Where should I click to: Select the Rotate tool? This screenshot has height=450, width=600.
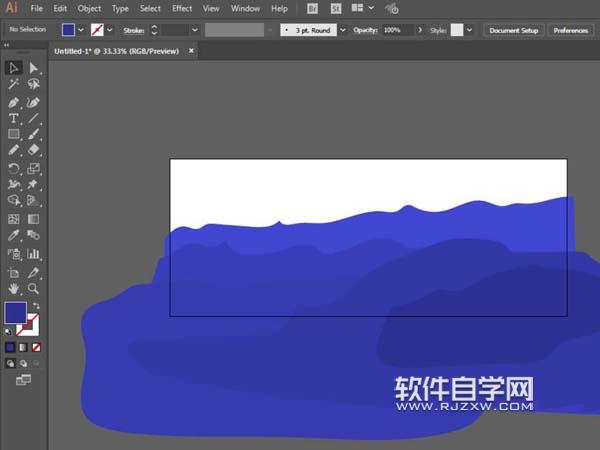pos(13,168)
